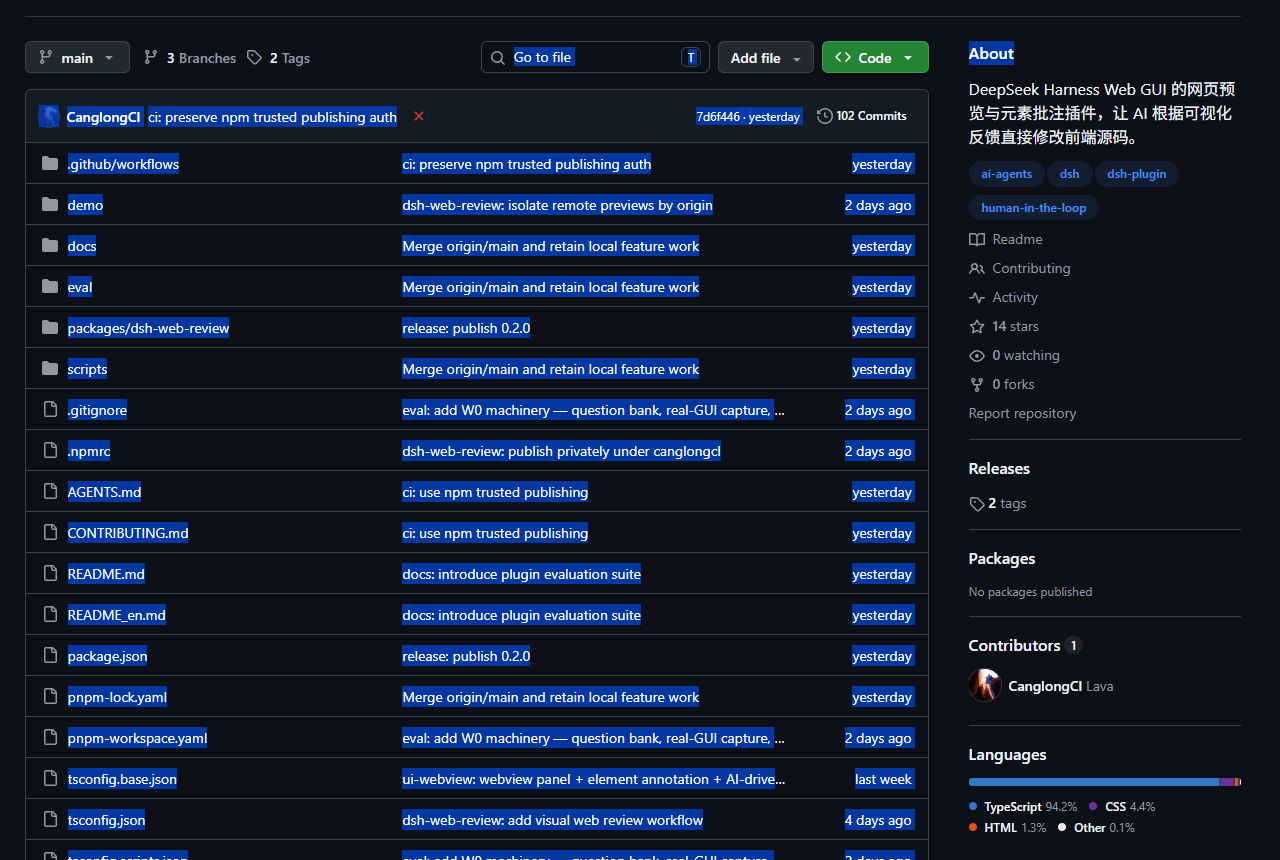This screenshot has height=860, width=1280.
Task: Open the green Code dropdown
Action: [x=875, y=57]
